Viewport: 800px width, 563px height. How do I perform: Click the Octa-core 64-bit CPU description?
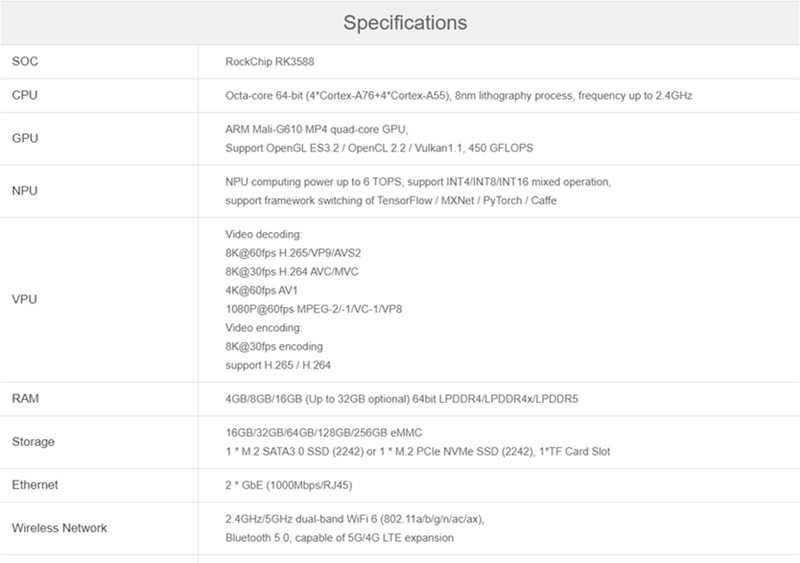(459, 95)
